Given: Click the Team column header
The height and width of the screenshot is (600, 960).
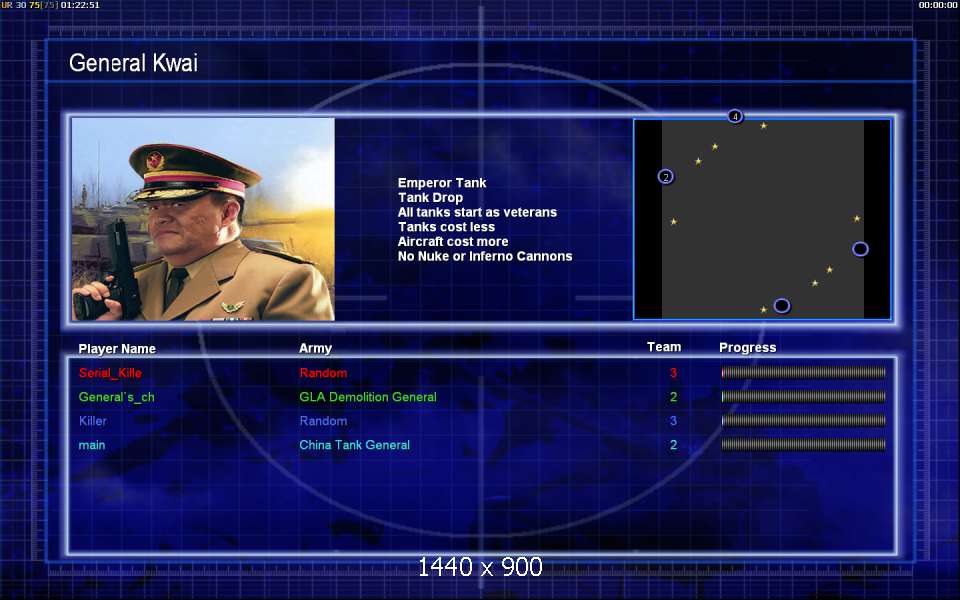Looking at the screenshot, I should (664, 347).
